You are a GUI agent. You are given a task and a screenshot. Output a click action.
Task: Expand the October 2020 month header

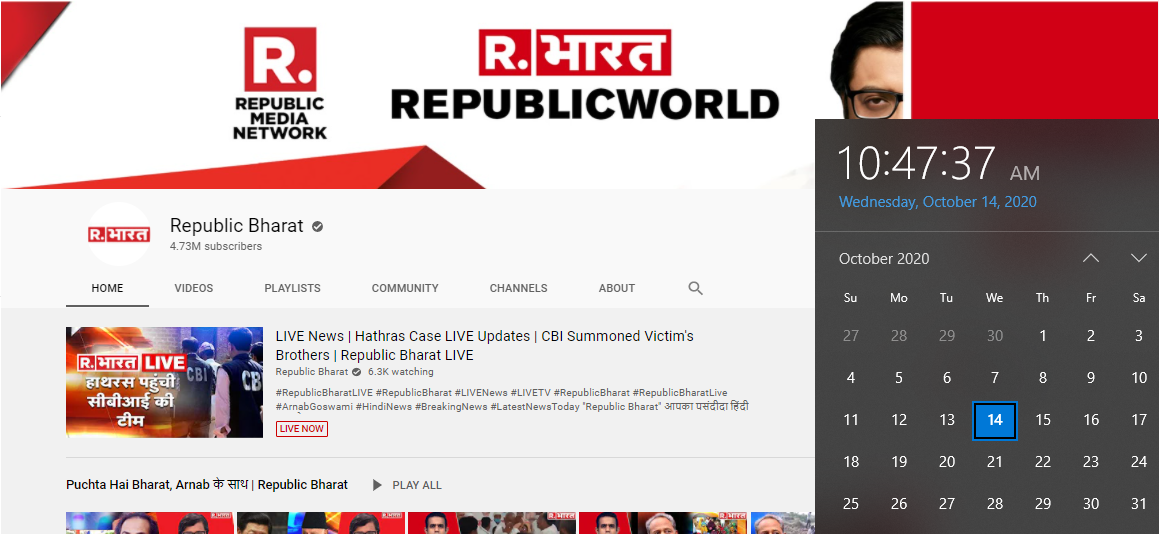click(884, 259)
